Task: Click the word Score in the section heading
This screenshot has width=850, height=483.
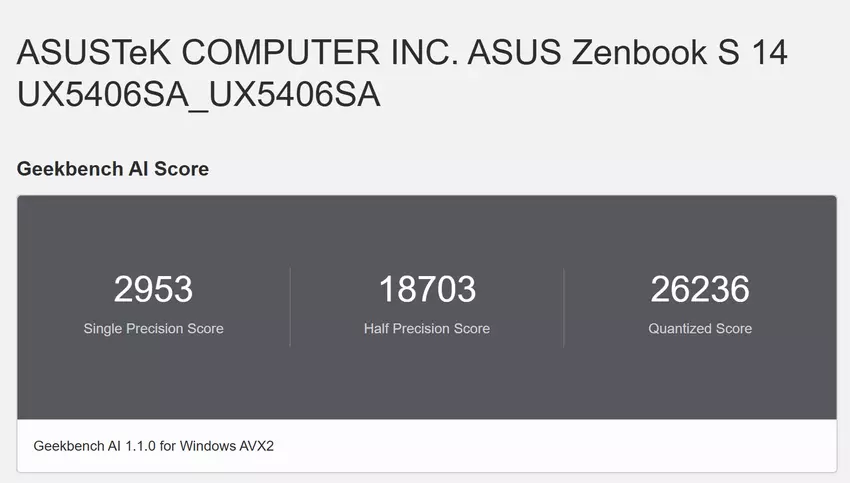Action: coord(183,169)
